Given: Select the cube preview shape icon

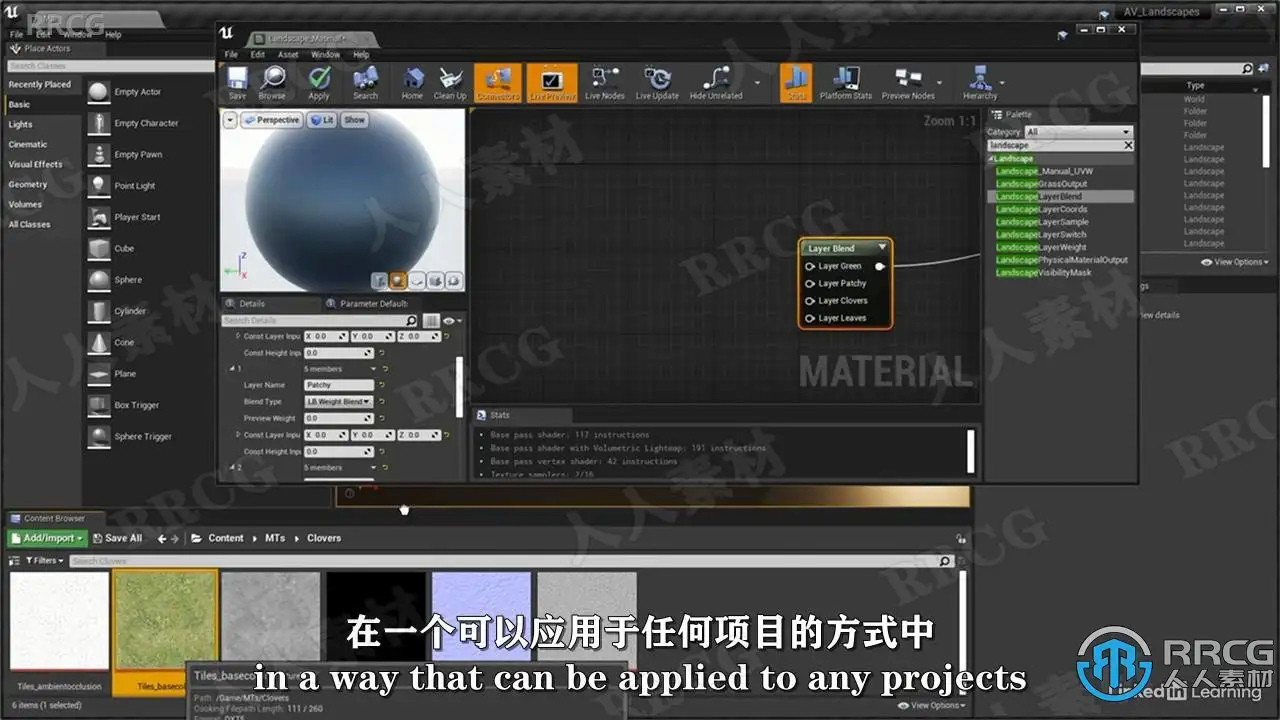Looking at the screenshot, I should (436, 281).
